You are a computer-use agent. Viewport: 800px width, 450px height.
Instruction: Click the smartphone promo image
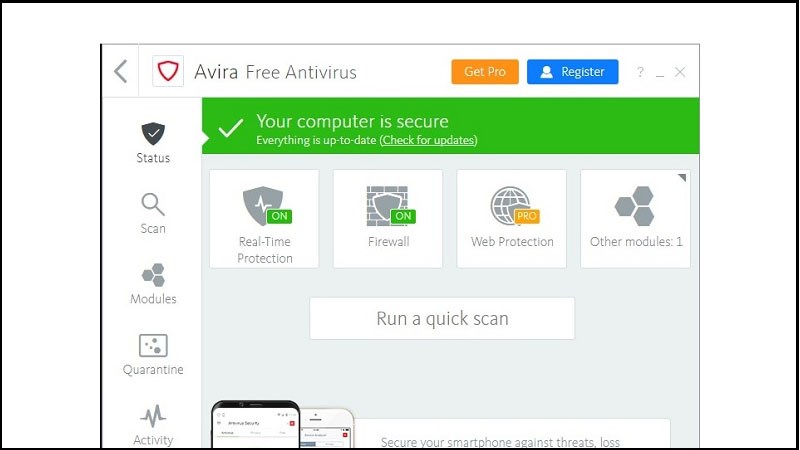(x=282, y=424)
